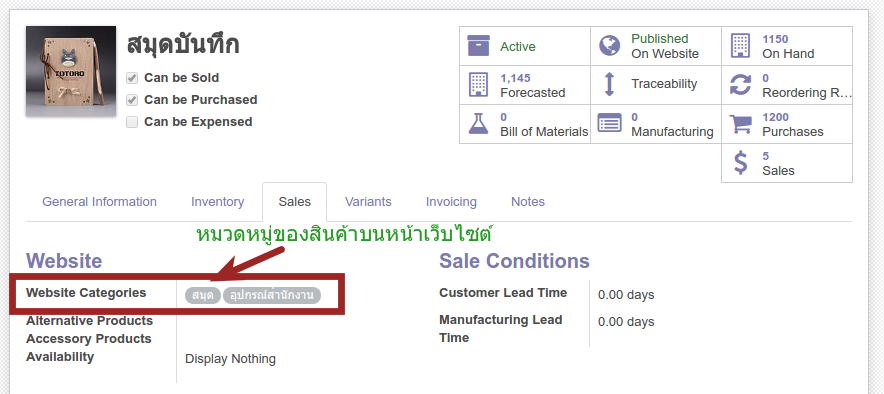Toggle the Can be Purchased checkbox
This screenshot has width=884, height=394.
132,100
